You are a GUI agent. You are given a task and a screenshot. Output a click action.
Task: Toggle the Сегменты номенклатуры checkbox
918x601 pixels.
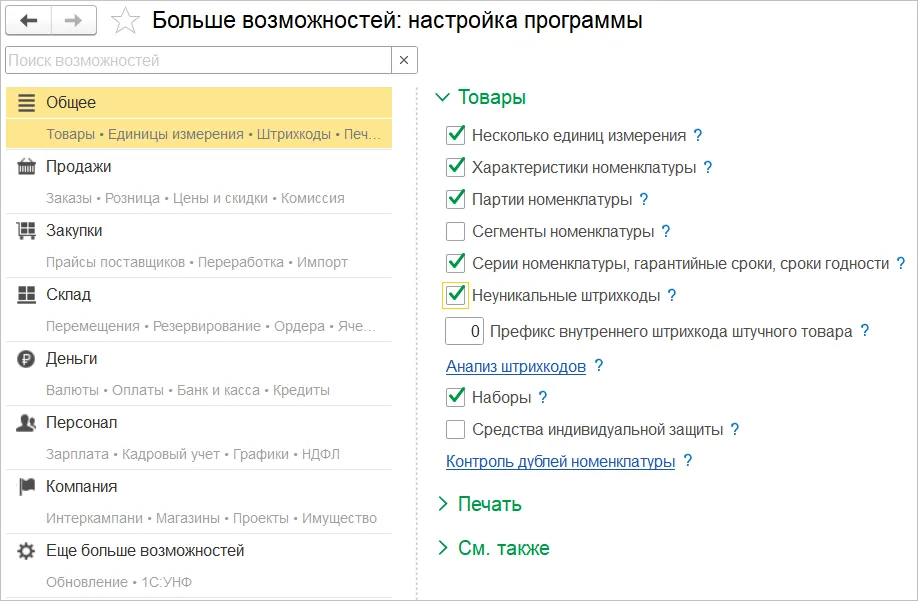pyautogui.click(x=456, y=232)
